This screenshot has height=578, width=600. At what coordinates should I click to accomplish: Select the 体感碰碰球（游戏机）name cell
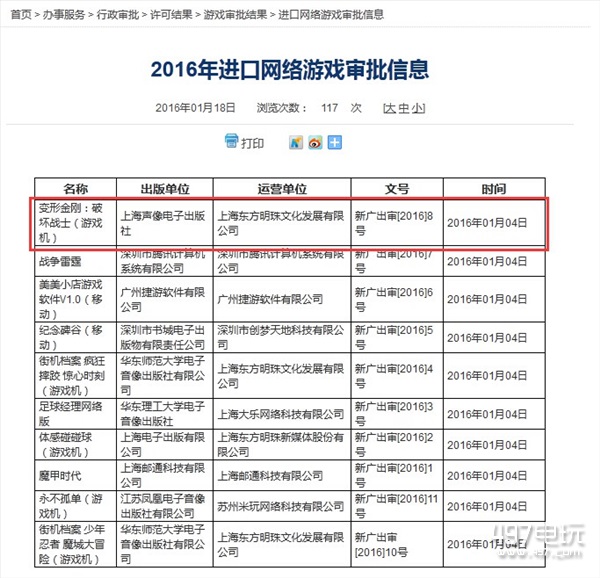75,444
